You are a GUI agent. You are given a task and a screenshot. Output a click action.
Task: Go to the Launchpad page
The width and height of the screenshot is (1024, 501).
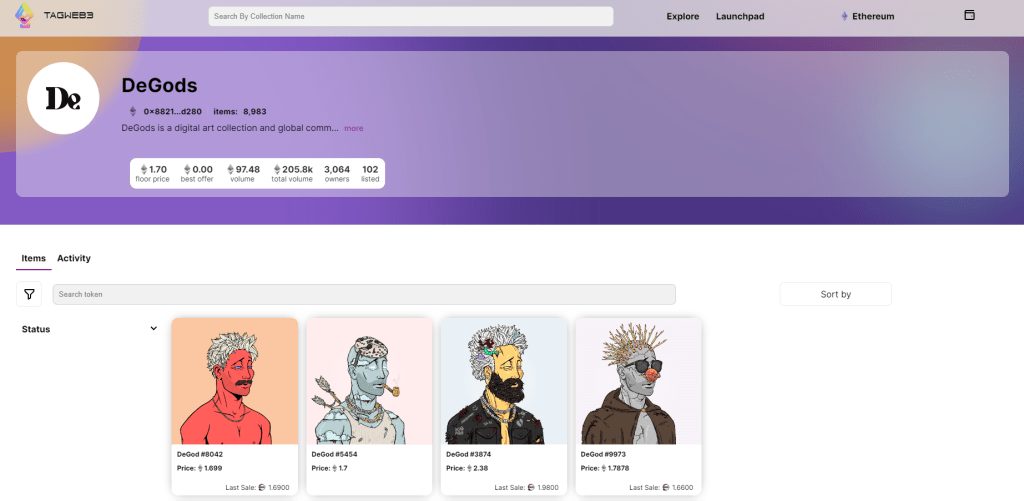click(740, 16)
